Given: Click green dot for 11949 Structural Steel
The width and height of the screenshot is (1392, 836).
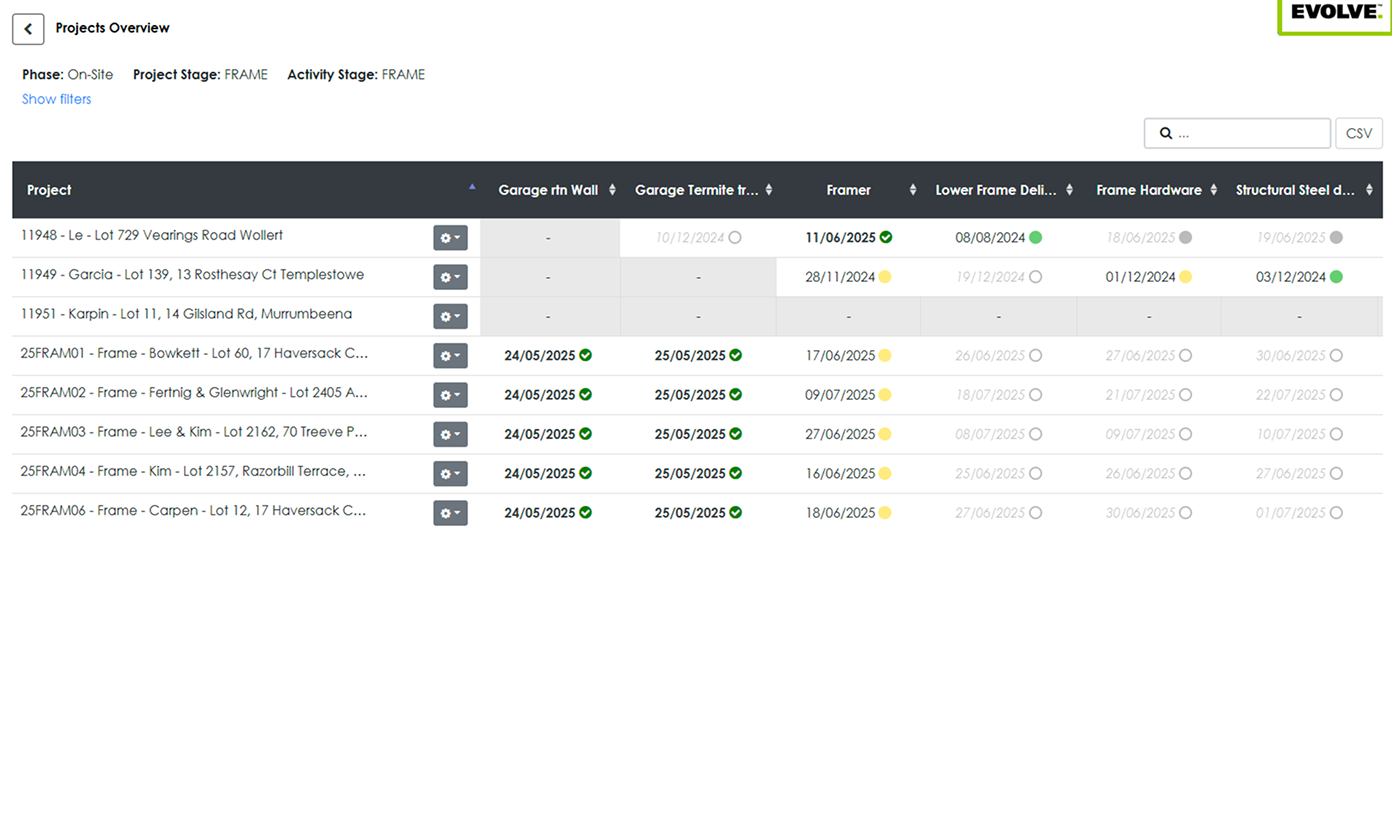Looking at the screenshot, I should 1336,277.
